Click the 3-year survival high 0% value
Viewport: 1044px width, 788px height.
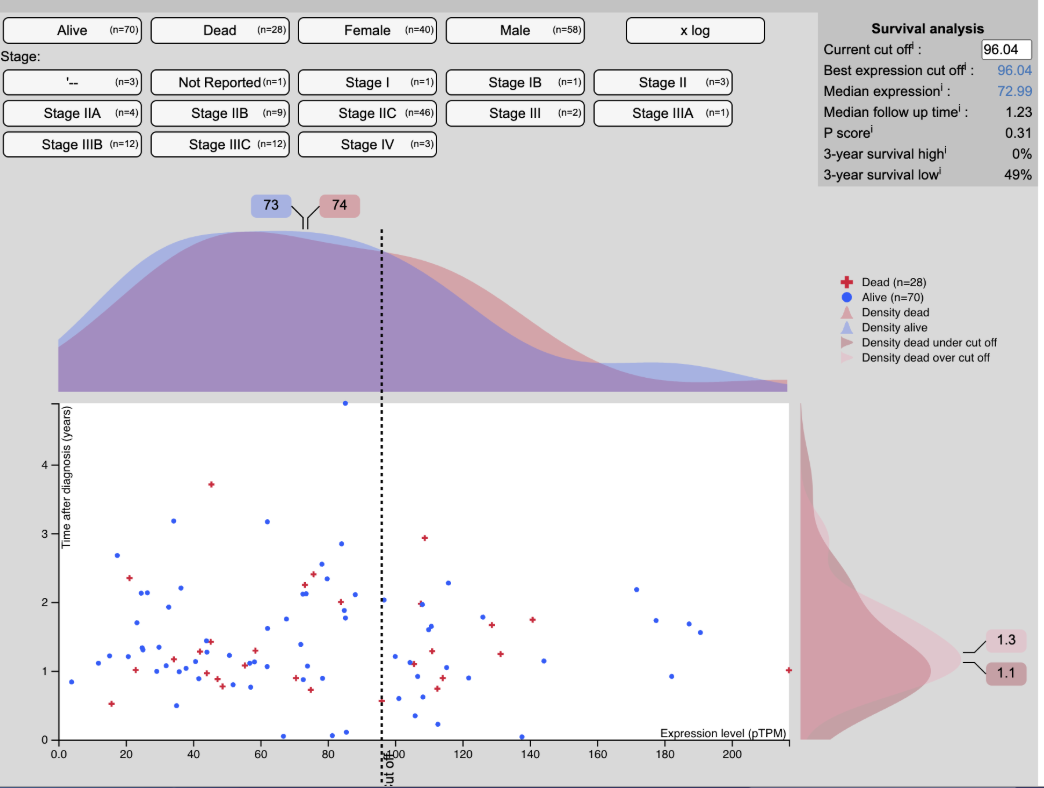click(x=1022, y=154)
